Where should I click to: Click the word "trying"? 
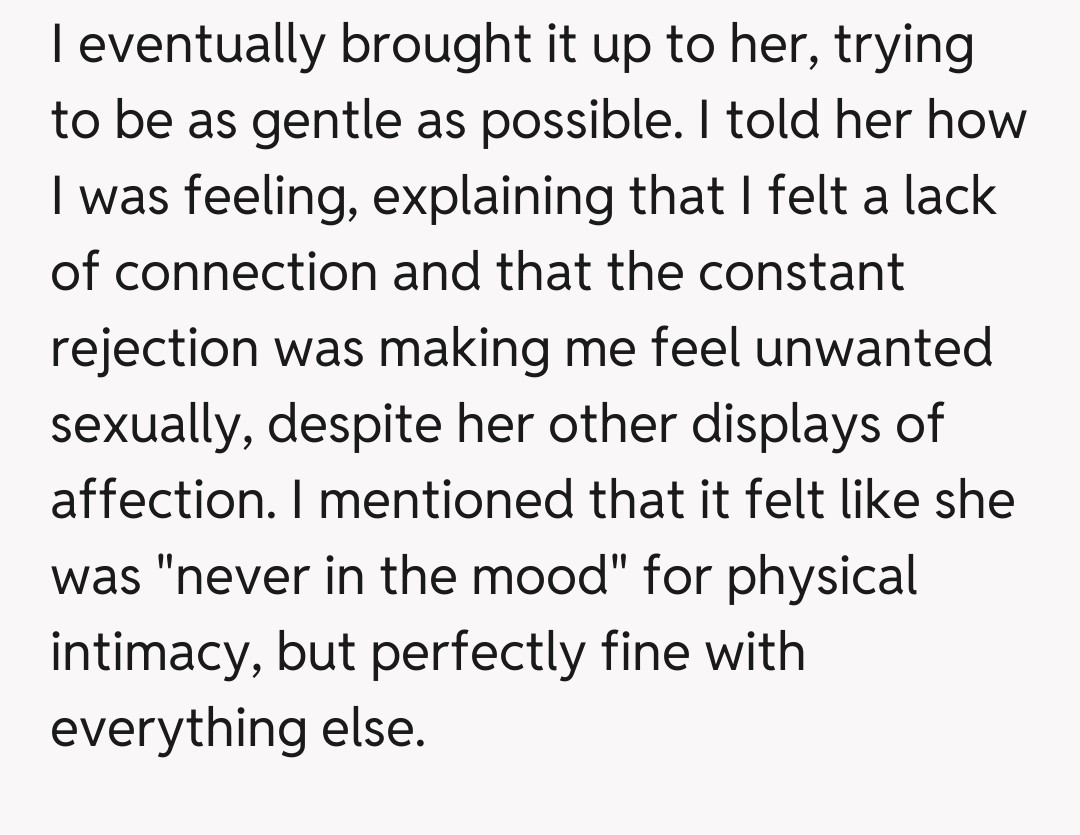[904, 46]
